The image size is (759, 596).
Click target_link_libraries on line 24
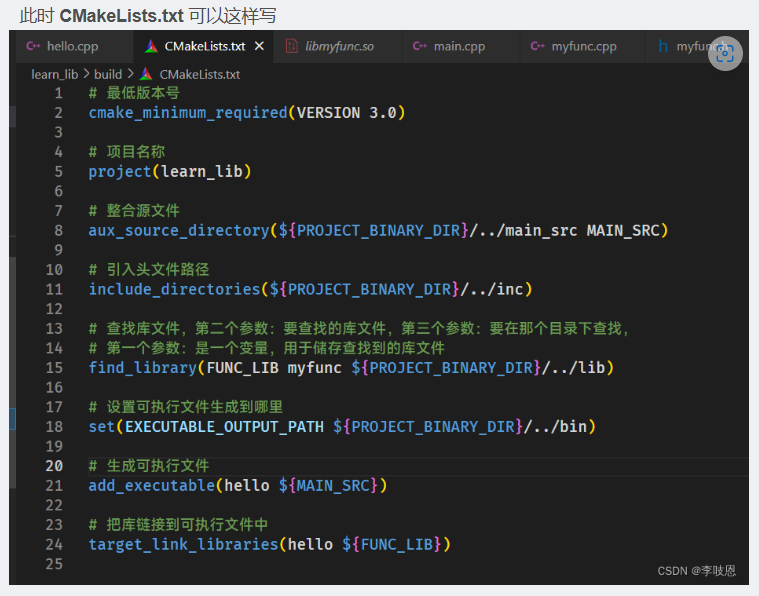point(183,545)
